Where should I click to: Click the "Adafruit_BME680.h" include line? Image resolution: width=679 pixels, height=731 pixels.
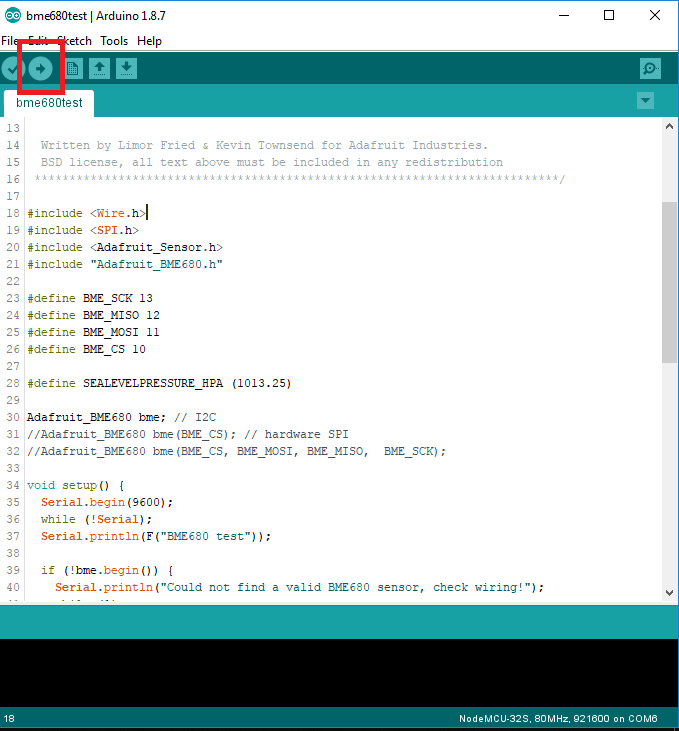125,264
